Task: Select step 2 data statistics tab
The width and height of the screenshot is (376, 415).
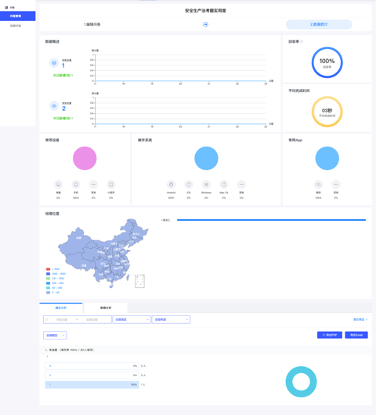Action: click(319, 24)
